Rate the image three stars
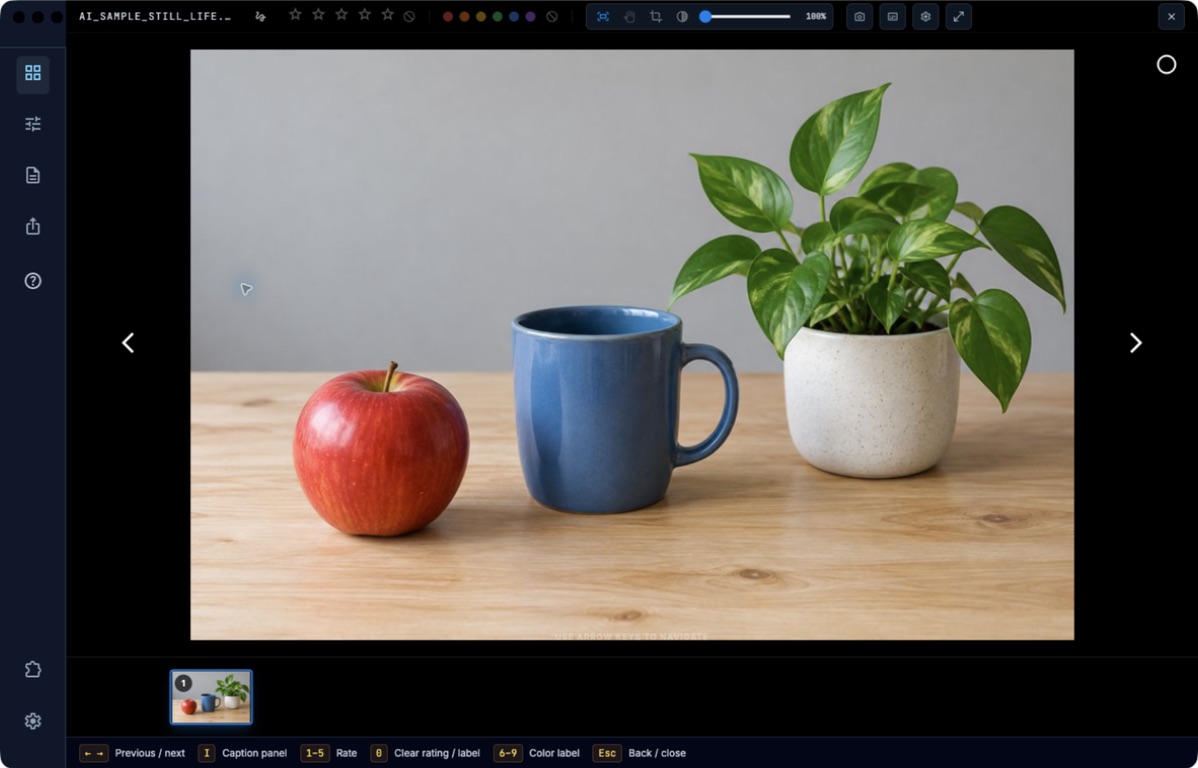 tap(342, 15)
